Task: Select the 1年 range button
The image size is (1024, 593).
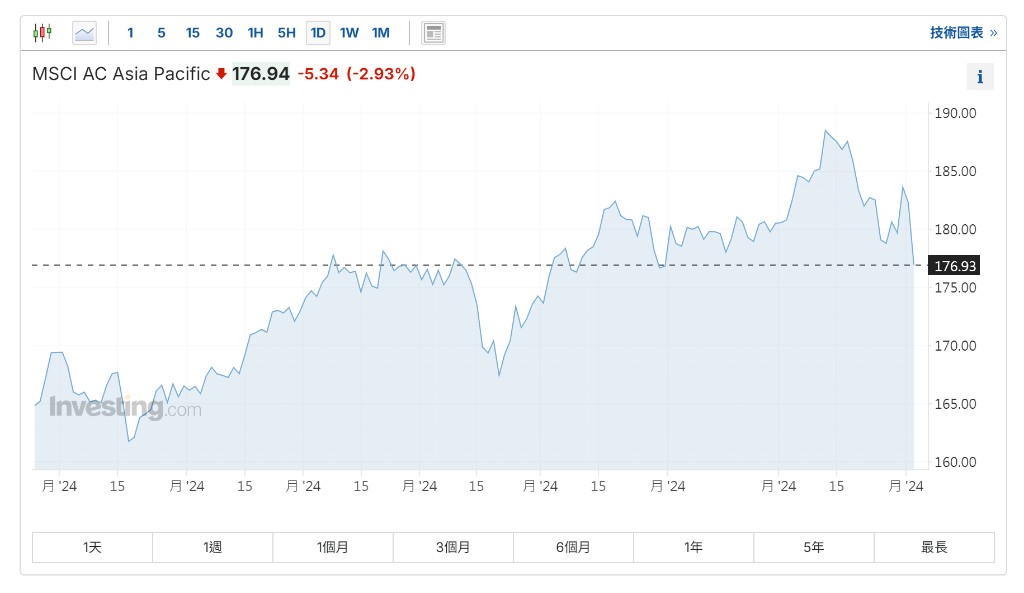Action: click(x=693, y=547)
